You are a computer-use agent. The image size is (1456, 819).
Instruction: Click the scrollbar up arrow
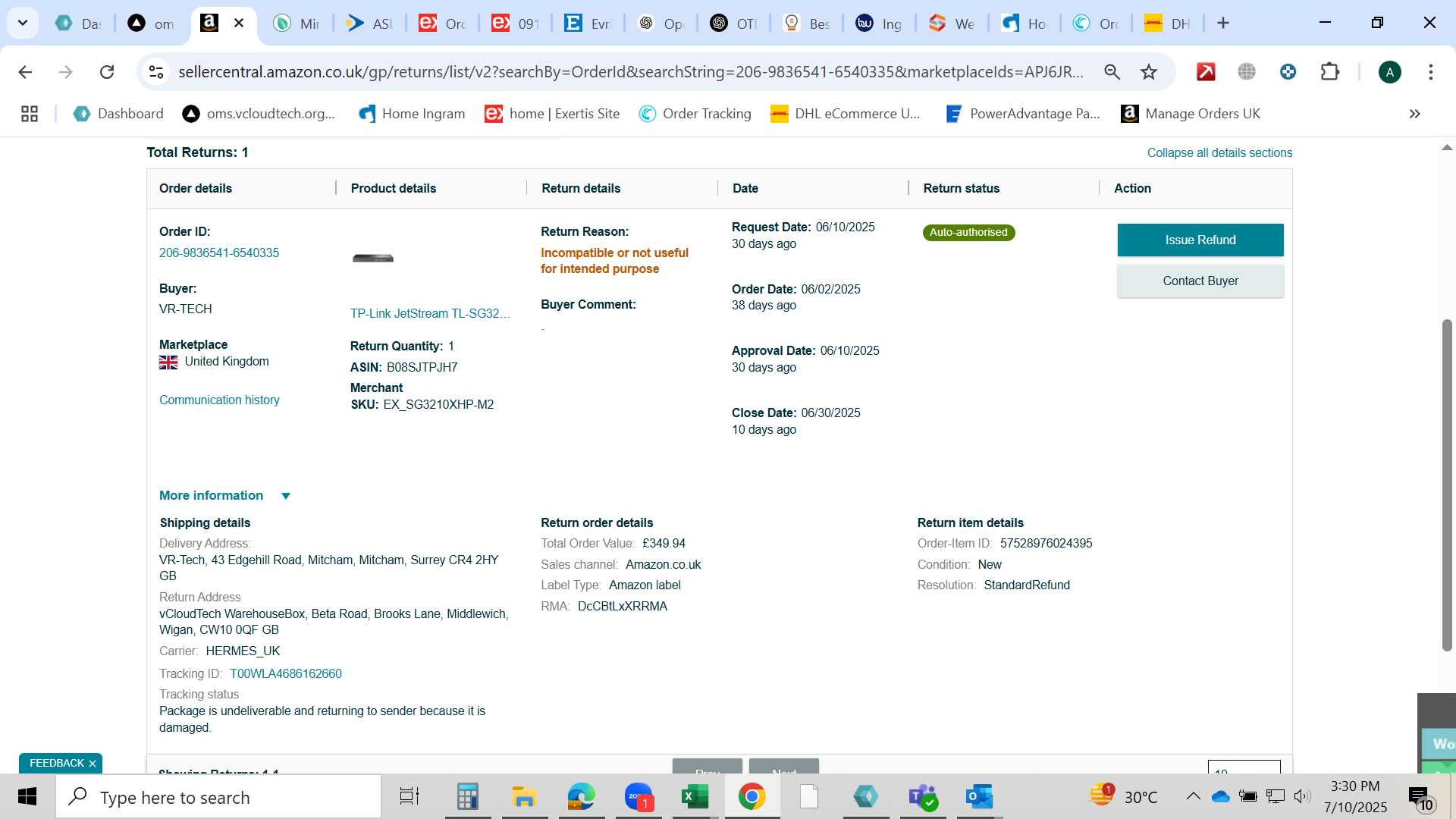coord(1447,148)
